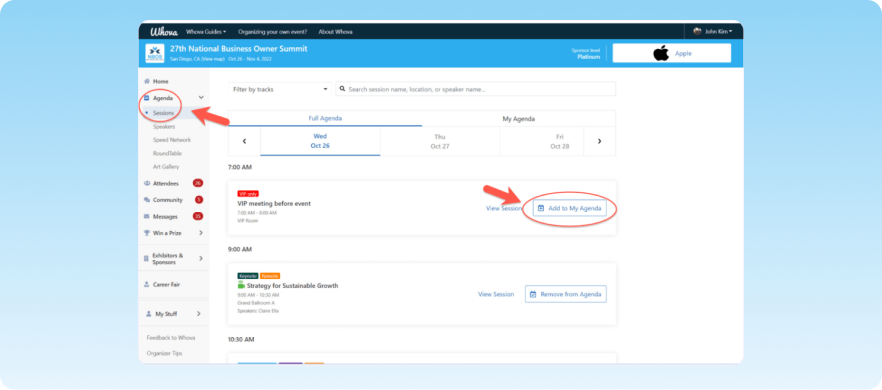
Task: Open About Whova menu item
Action: coord(335,32)
